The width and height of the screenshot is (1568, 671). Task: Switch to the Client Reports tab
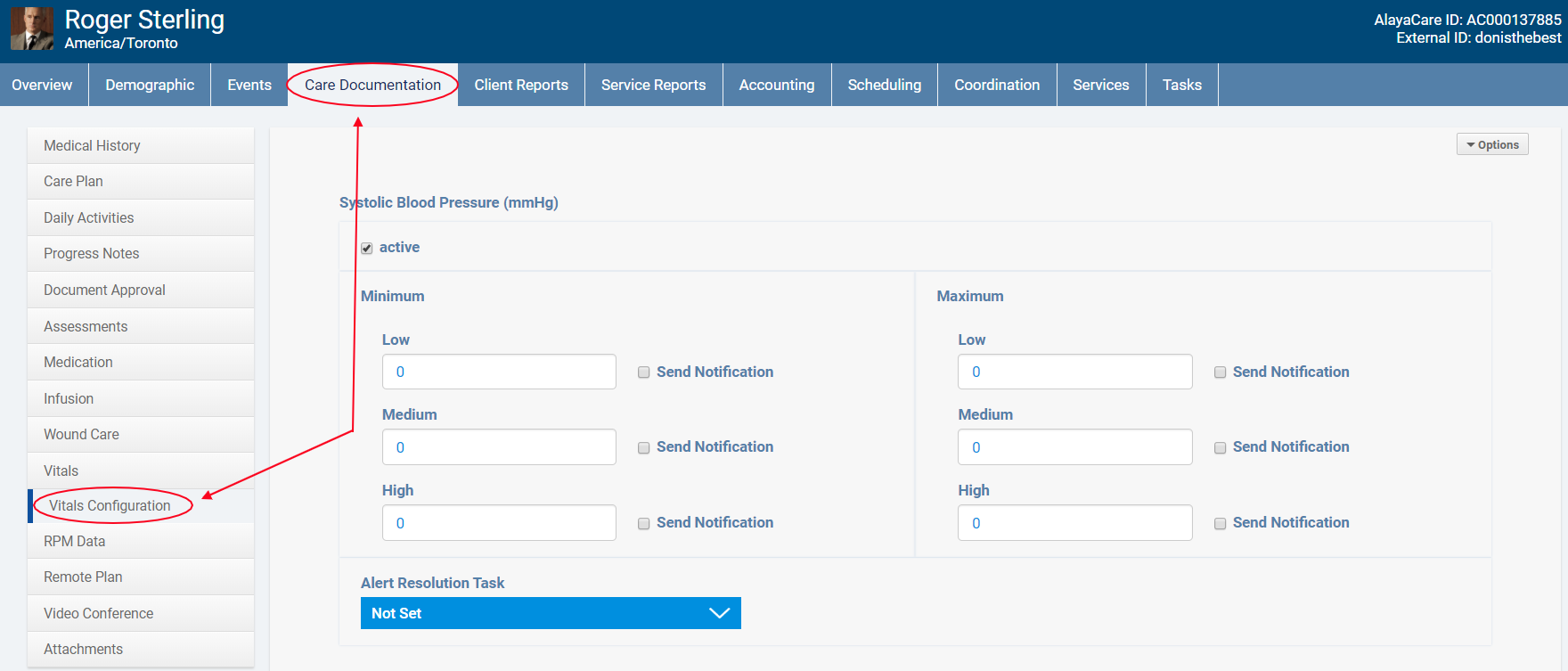(520, 85)
